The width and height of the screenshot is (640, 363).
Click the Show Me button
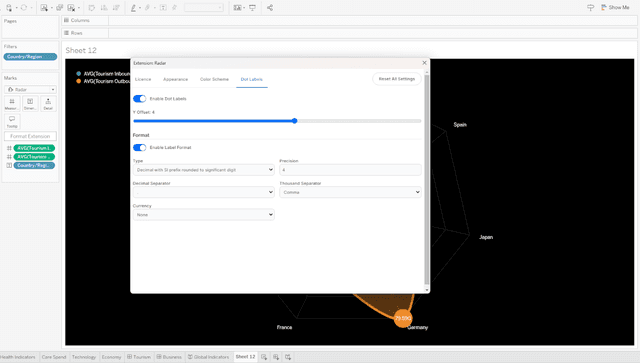[x=615, y=7]
